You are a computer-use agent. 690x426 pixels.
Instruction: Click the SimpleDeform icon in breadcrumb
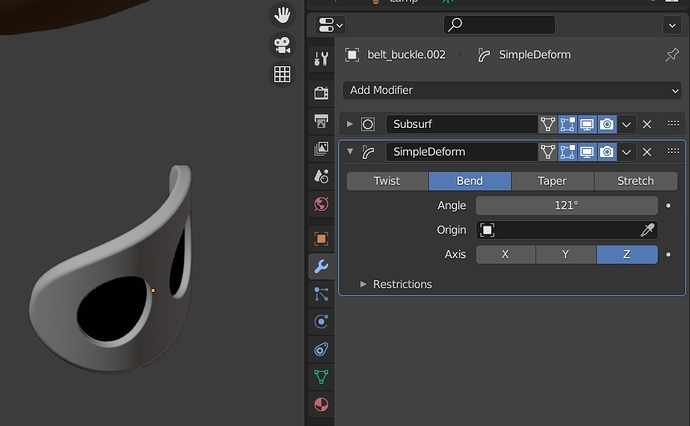coord(484,55)
